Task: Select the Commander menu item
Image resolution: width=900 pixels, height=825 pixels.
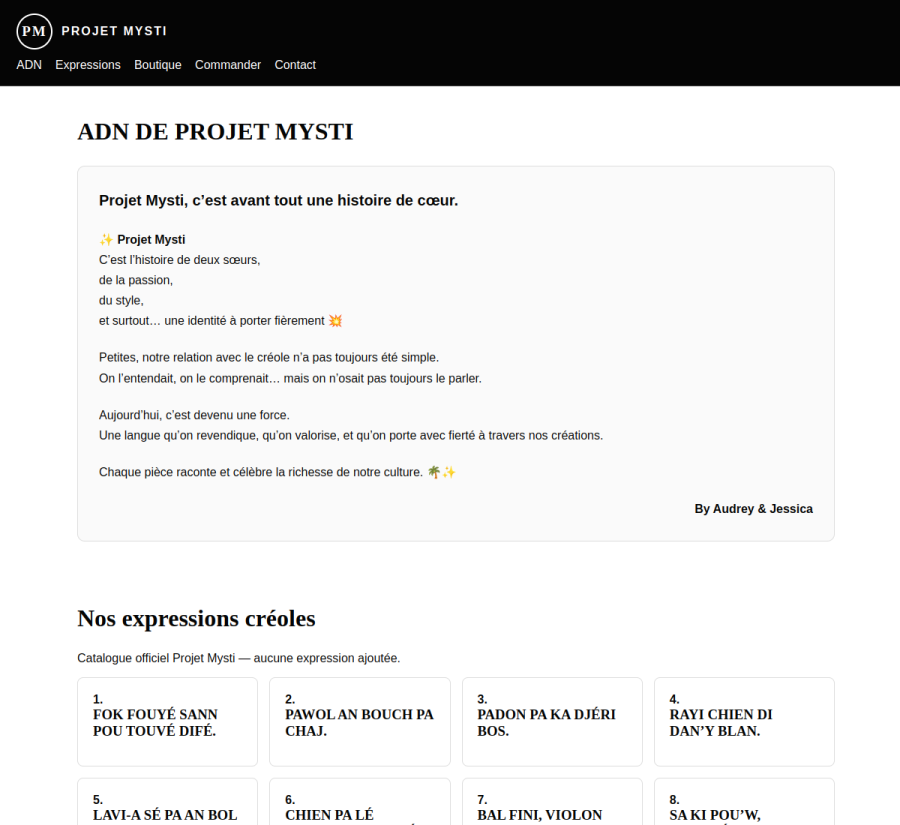Action: [228, 65]
